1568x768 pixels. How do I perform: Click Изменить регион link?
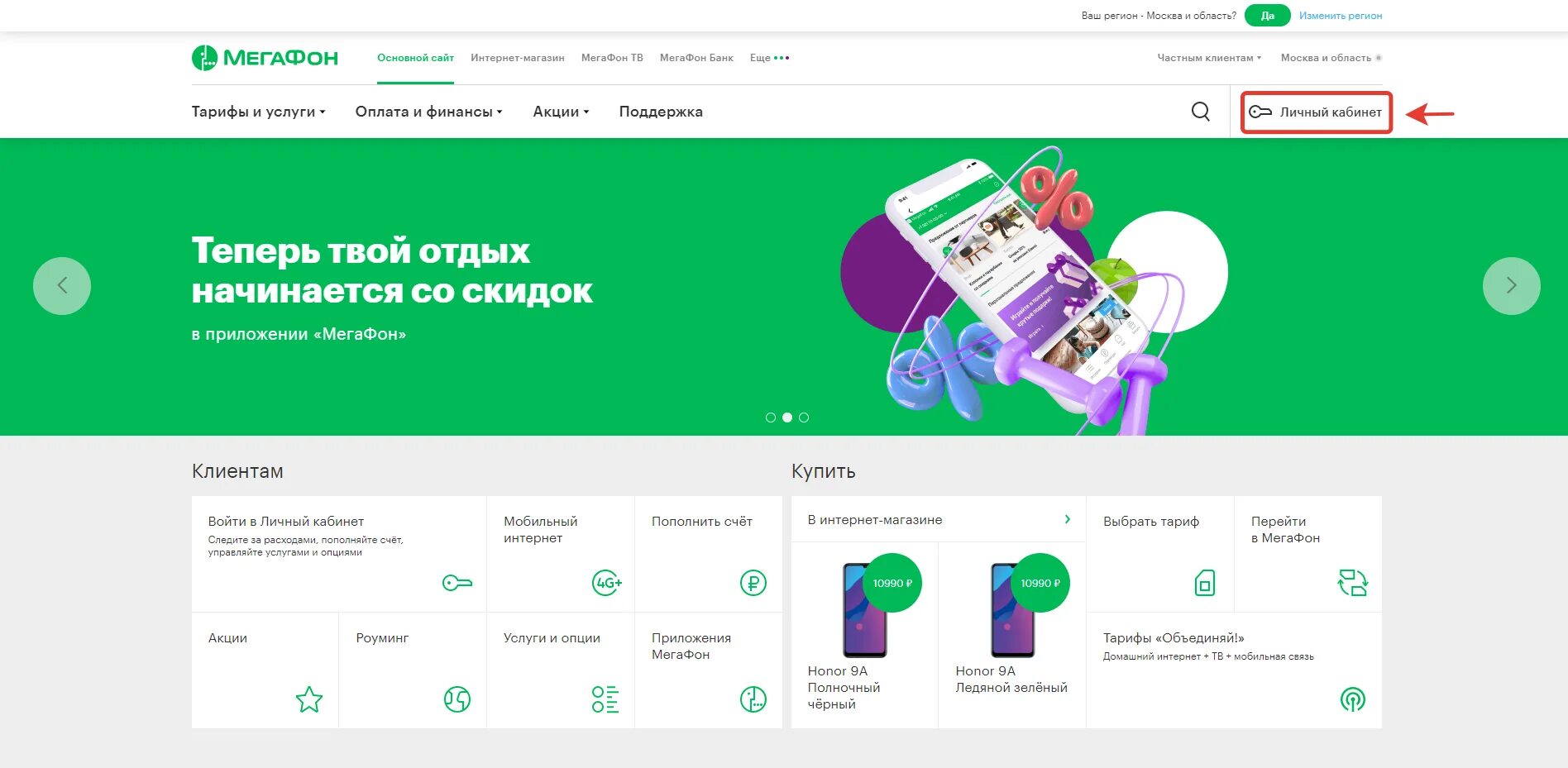pos(1341,16)
